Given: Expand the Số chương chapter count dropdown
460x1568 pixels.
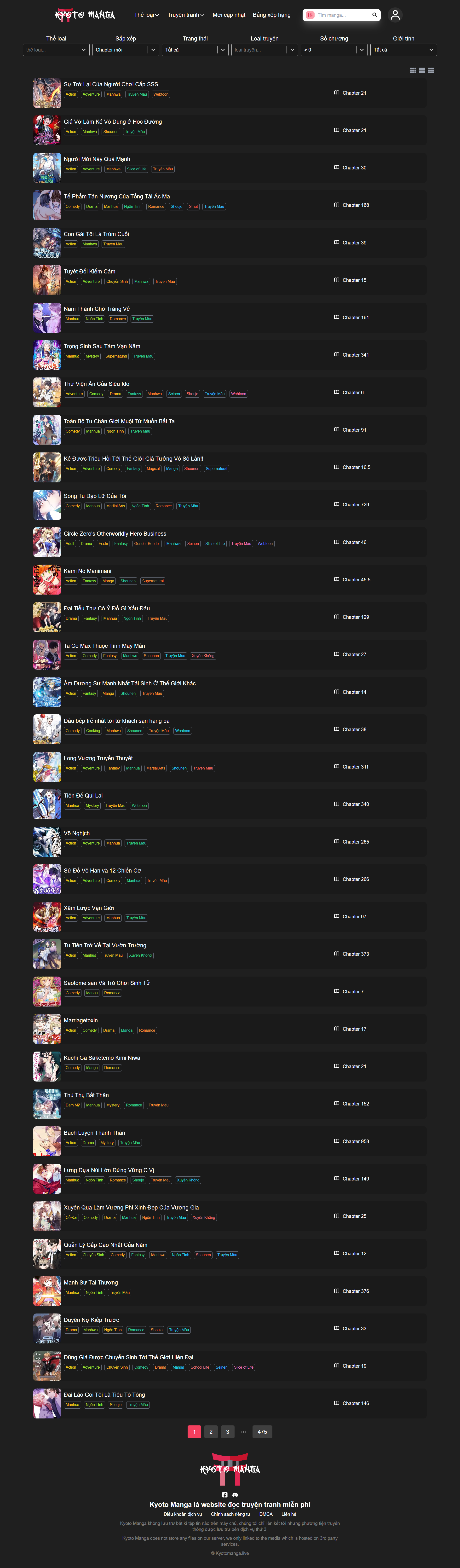Looking at the screenshot, I should [334, 50].
